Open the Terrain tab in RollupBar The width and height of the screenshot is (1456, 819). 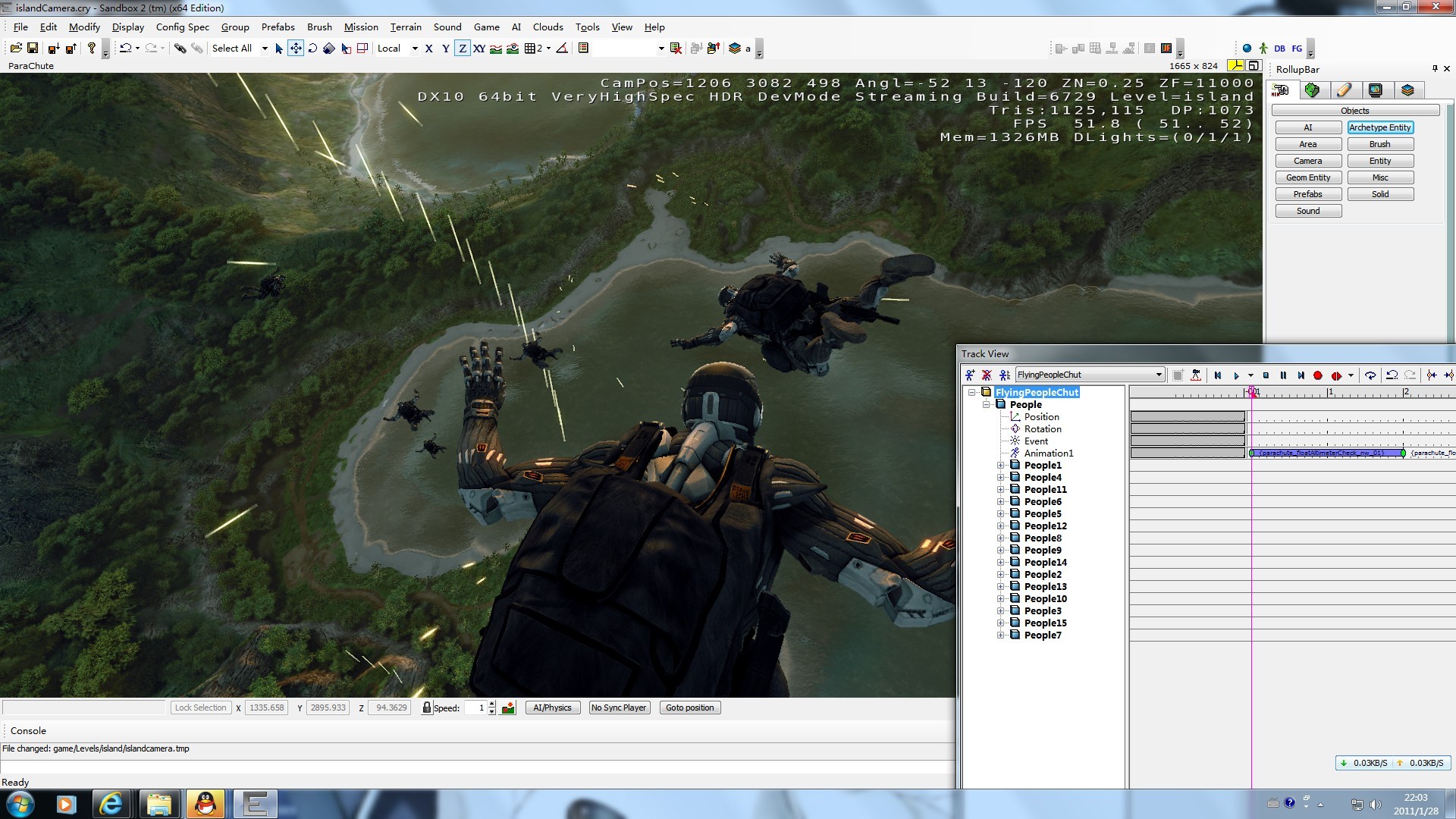pyautogui.click(x=1312, y=90)
